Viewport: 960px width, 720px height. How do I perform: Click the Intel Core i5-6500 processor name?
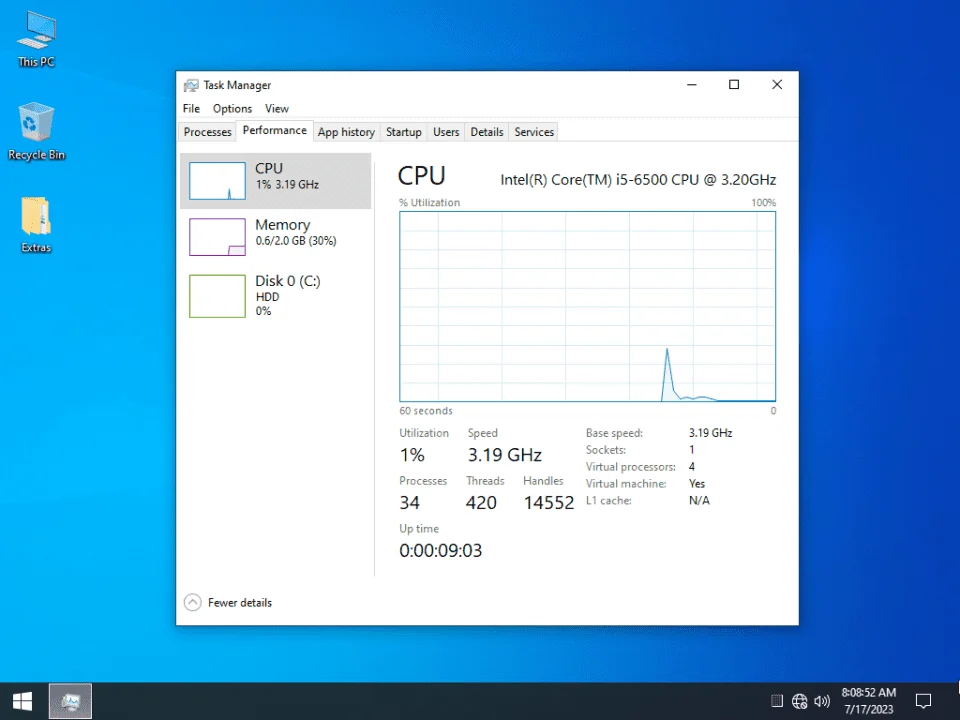click(x=638, y=179)
